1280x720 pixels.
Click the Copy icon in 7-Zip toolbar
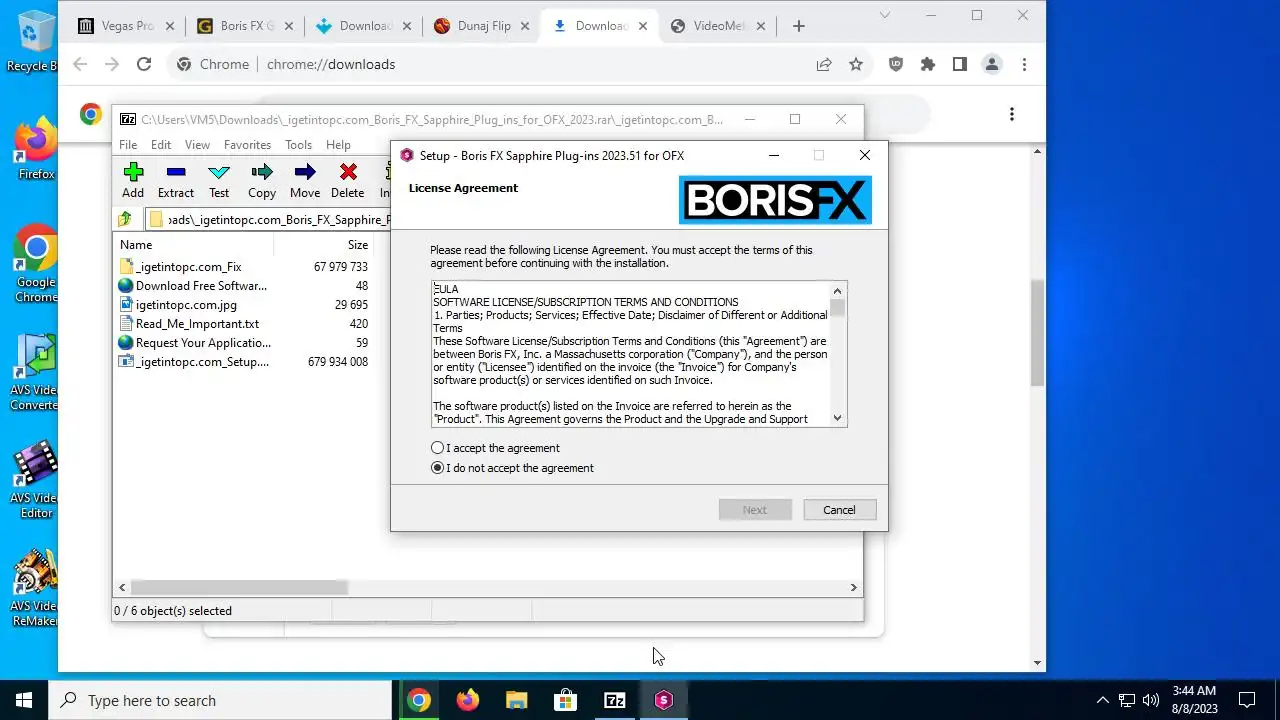pos(262,181)
